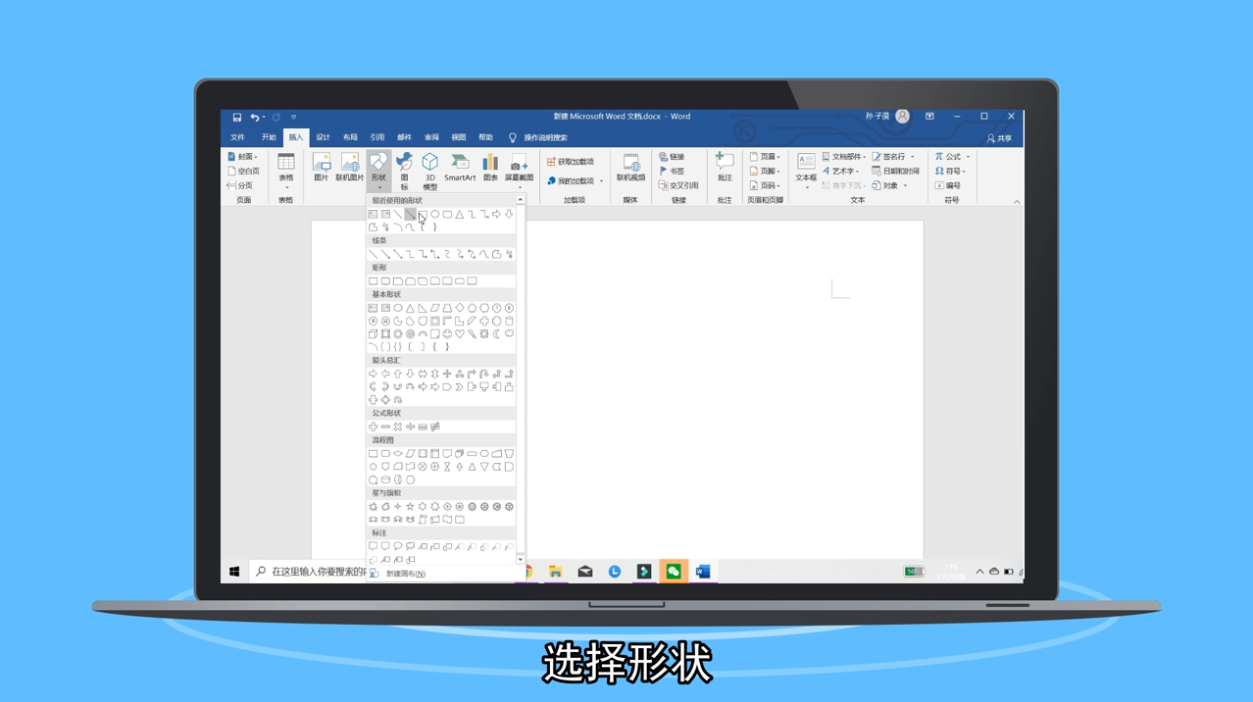Click the 编号 (Number) button in 符号 group
Viewport: 1253px width, 702px height.
[x=948, y=185]
